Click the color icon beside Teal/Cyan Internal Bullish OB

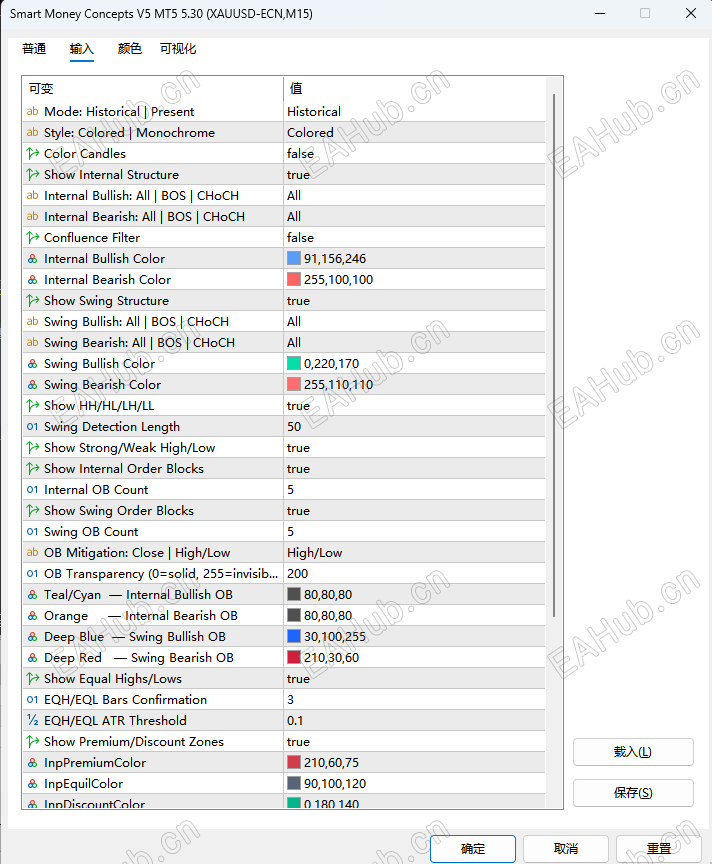[x=33, y=595]
